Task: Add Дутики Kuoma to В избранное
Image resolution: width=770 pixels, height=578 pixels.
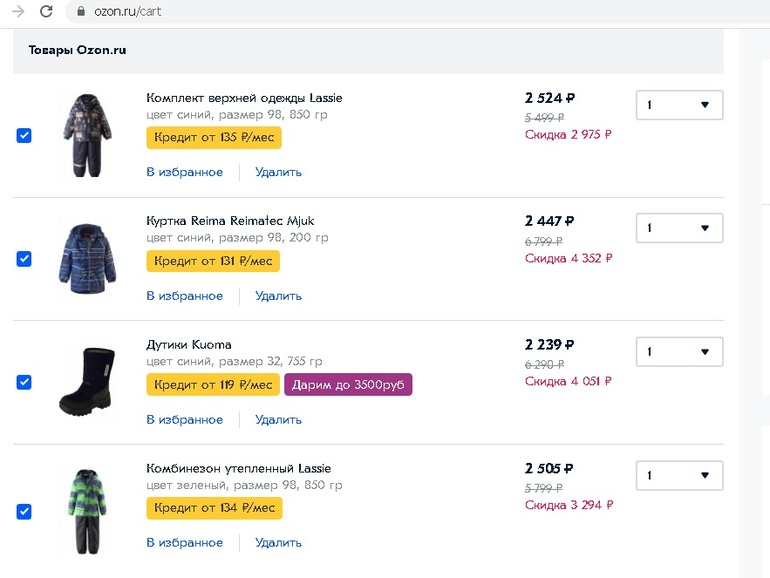Action: [x=185, y=420]
